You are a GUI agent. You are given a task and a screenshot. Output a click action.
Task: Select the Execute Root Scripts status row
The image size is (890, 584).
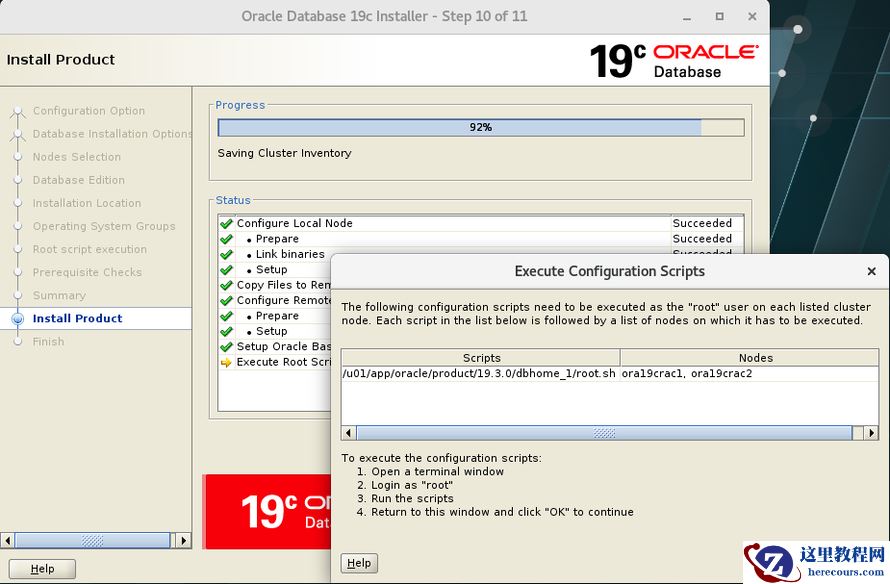pos(275,362)
